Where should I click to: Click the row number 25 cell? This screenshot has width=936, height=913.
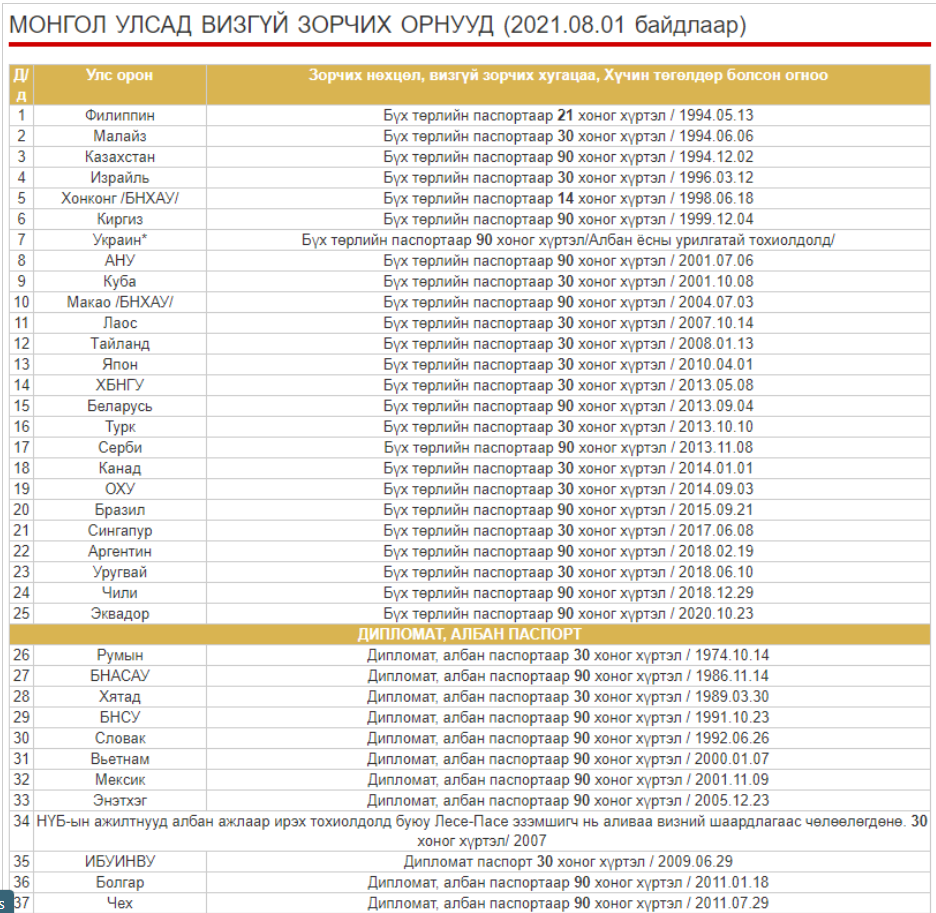21,614
